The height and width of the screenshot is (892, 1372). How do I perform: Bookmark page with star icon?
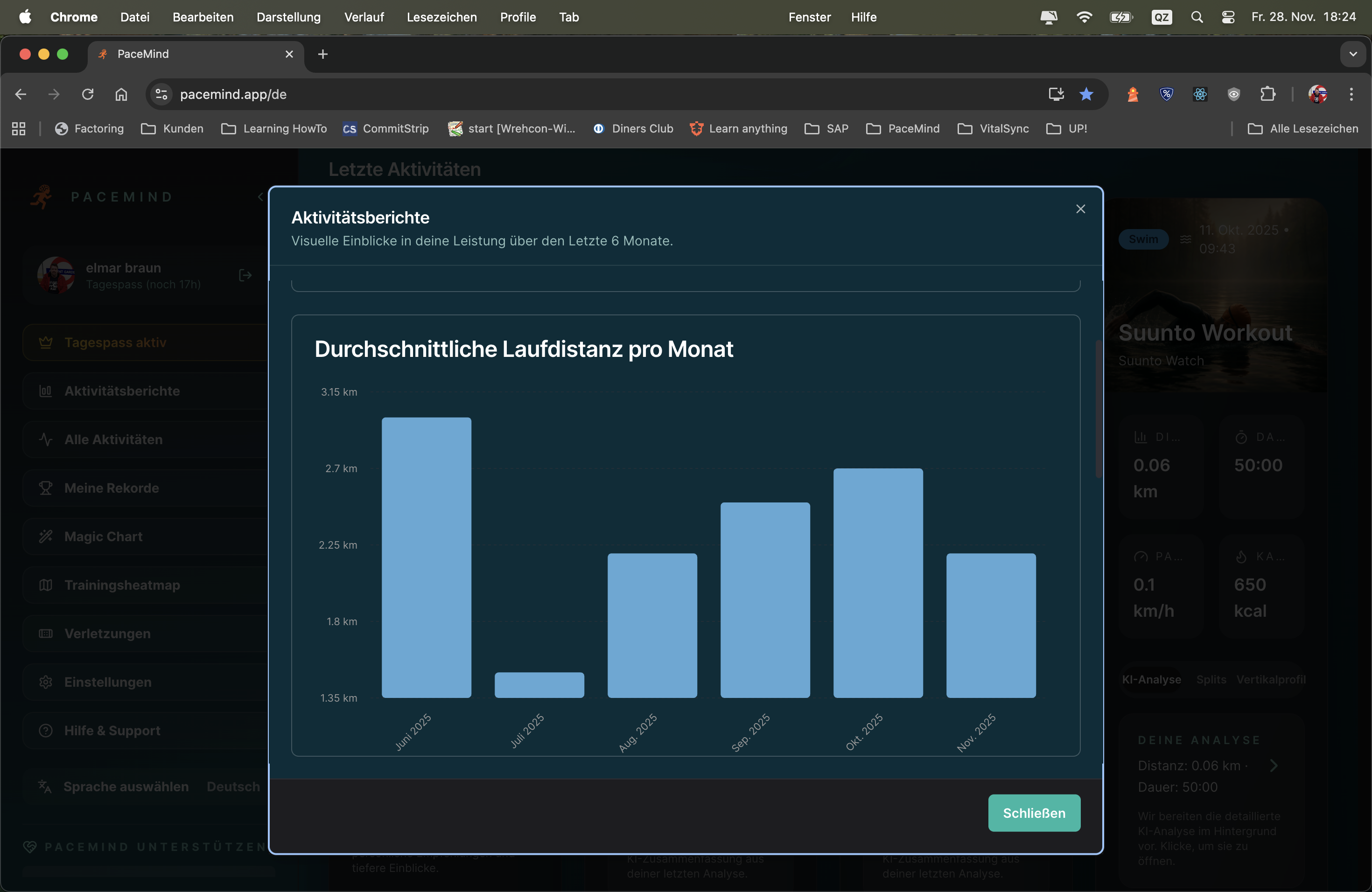pyautogui.click(x=1086, y=94)
